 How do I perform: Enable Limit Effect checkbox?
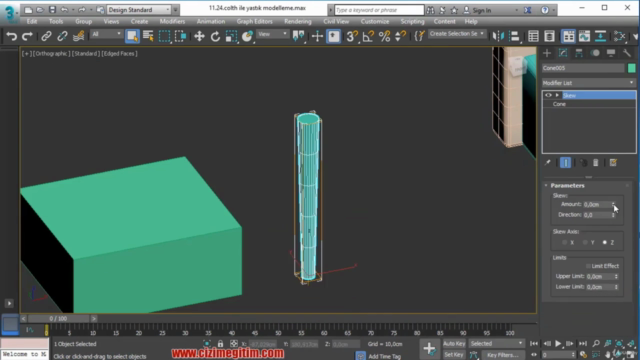click(588, 266)
